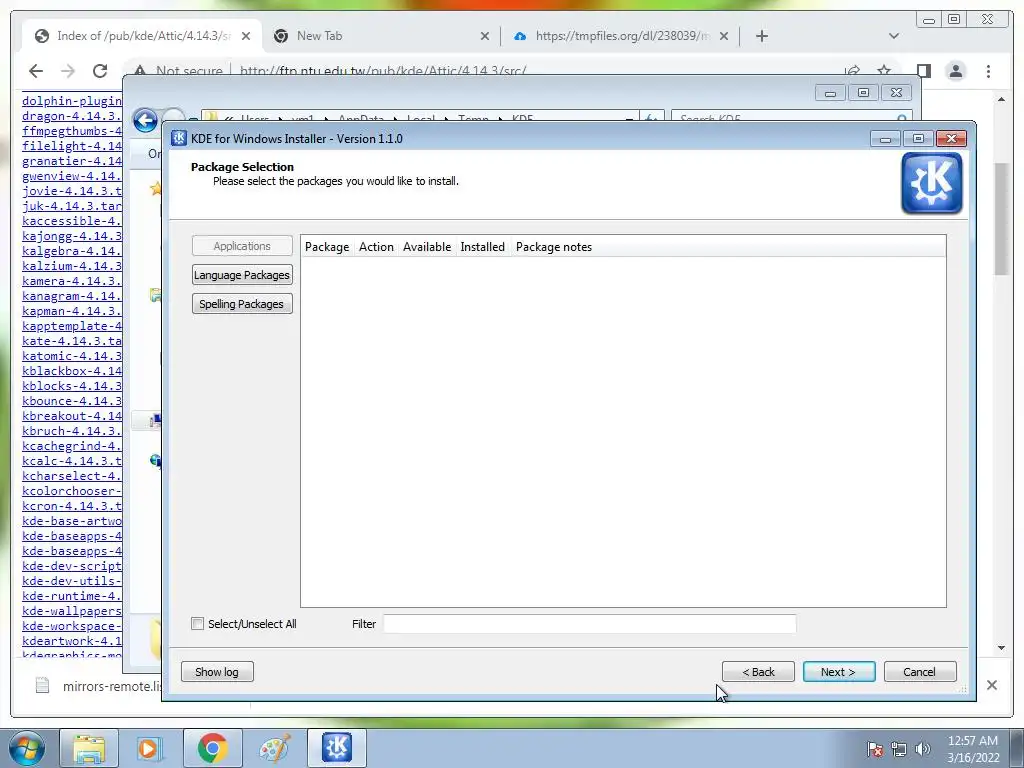Click the Package notes column header

point(554,247)
